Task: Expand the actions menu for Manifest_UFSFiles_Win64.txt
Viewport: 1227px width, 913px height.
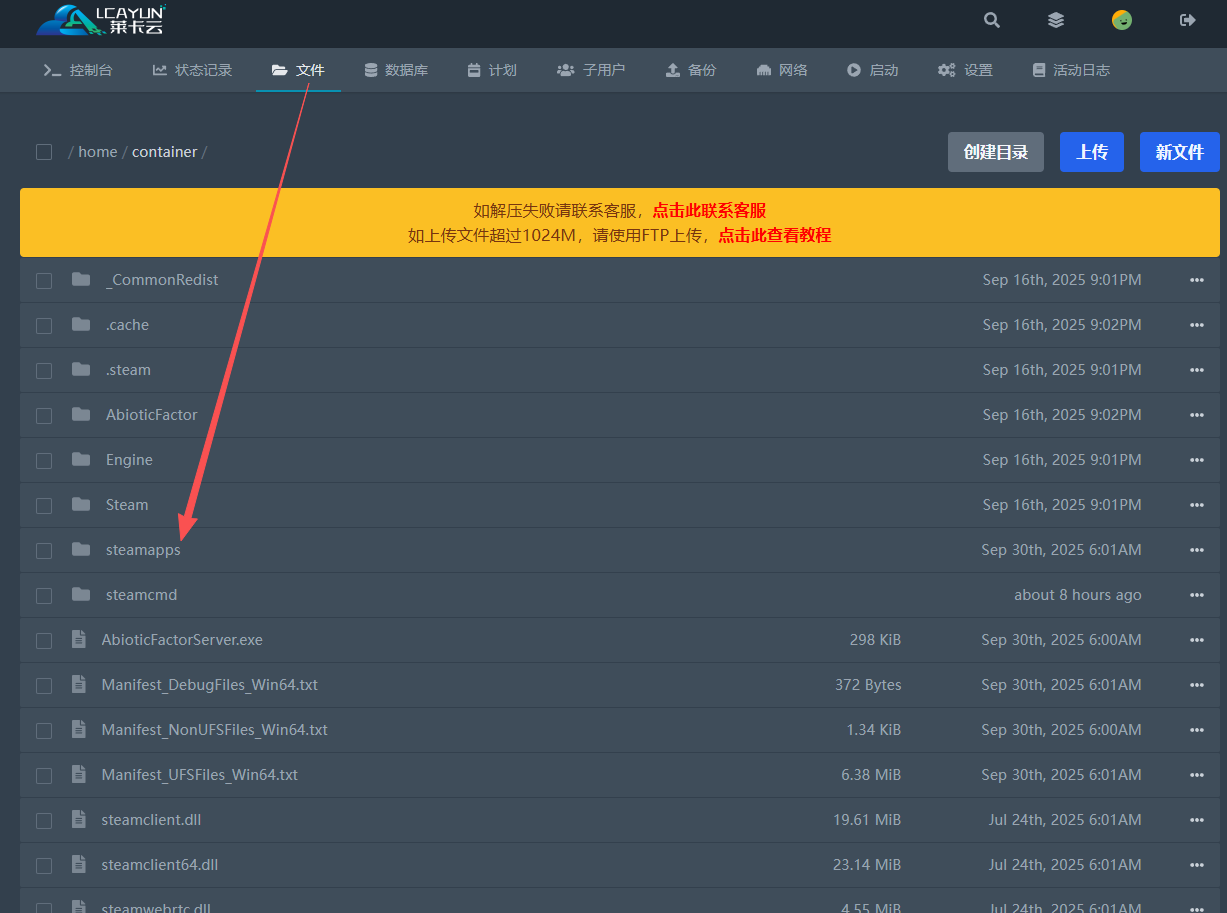Action: coord(1196,775)
